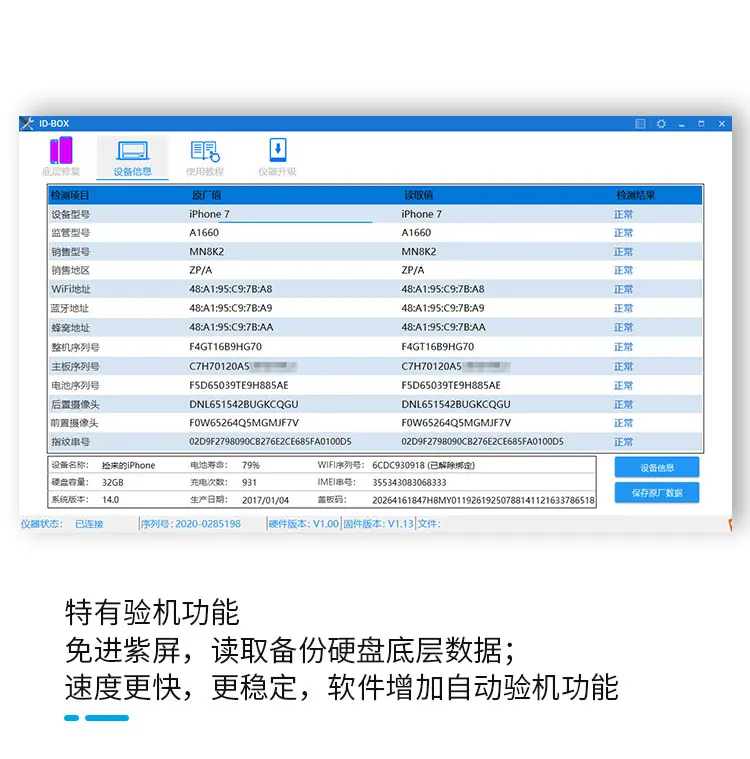Click the 原厂值 column header
This screenshot has width=750, height=759.
206,196
